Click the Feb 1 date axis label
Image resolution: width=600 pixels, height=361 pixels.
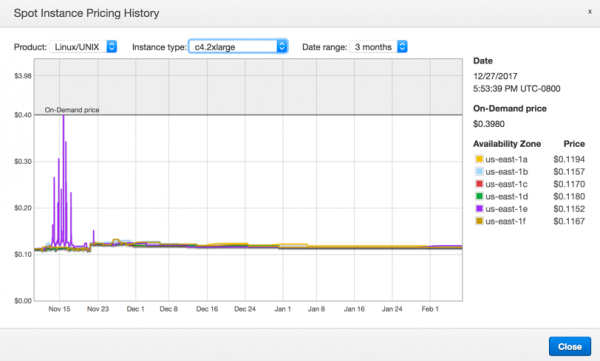(430, 309)
